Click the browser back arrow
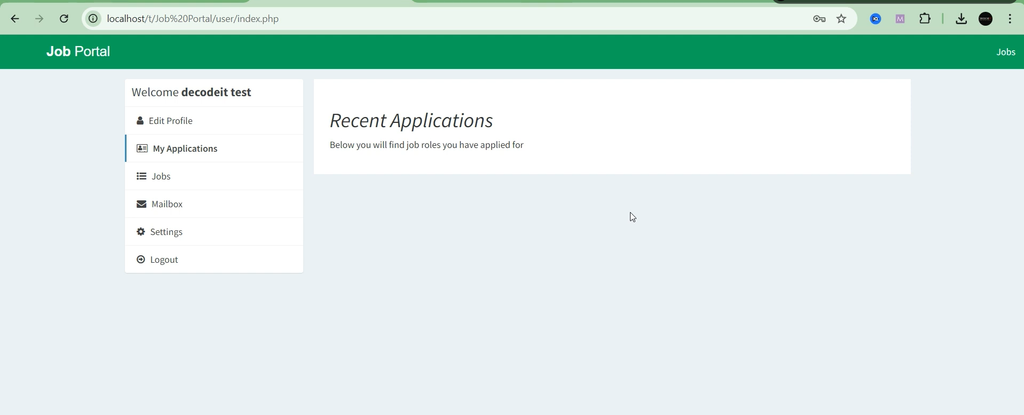The height and width of the screenshot is (415, 1024). [15, 19]
